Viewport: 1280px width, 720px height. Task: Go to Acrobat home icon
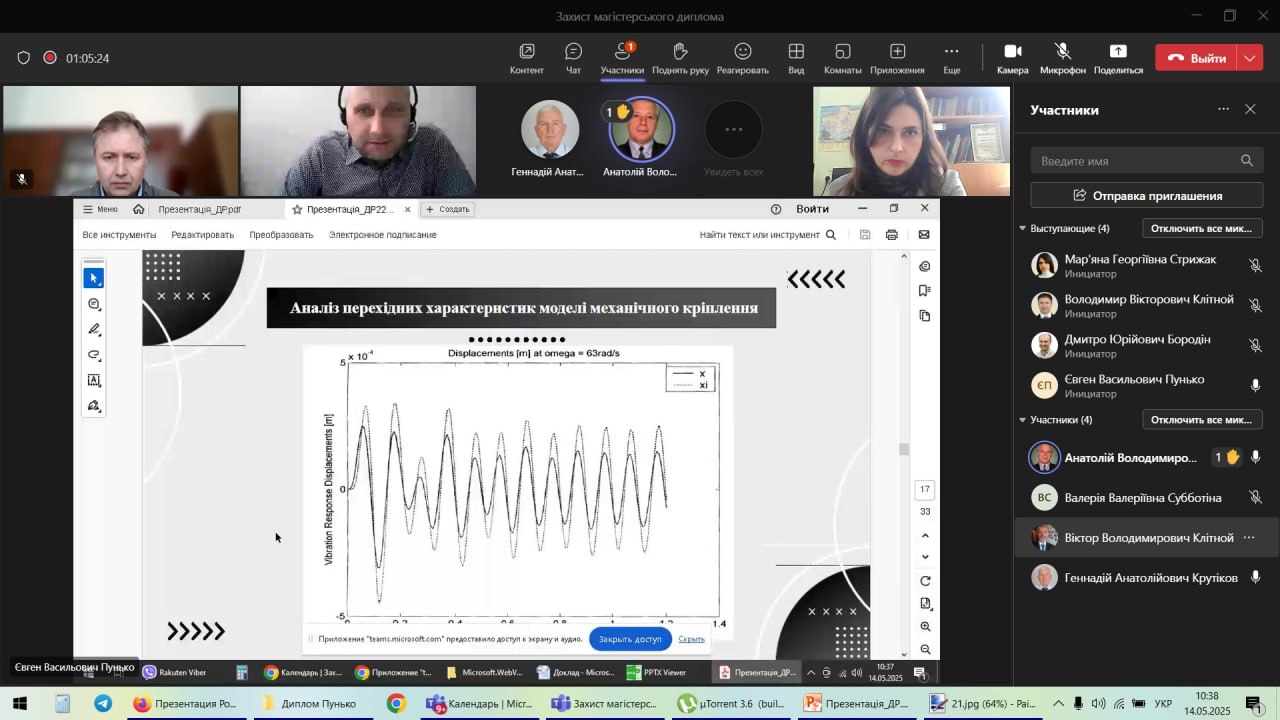click(x=138, y=209)
